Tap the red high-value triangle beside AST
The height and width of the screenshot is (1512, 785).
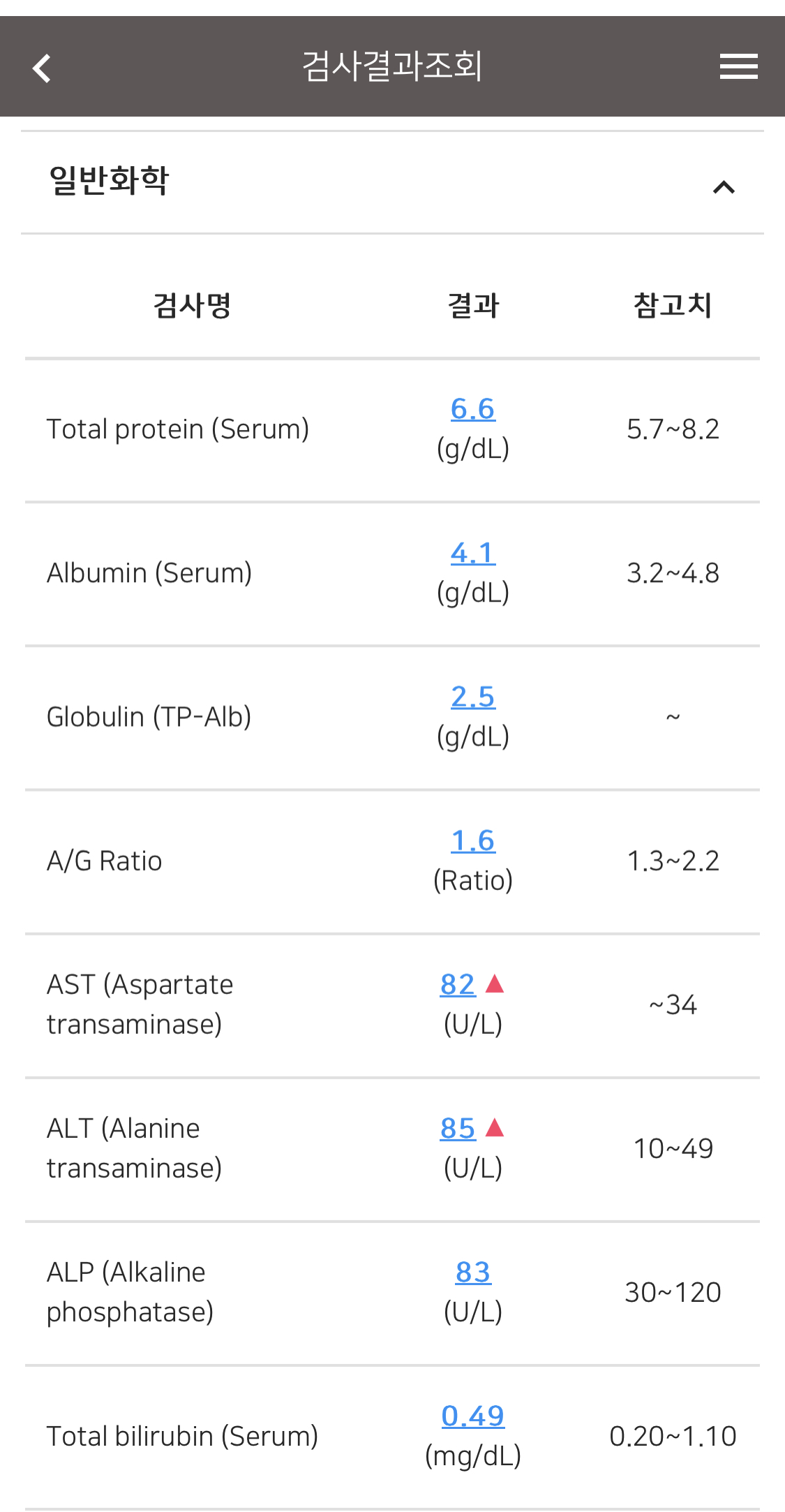(x=495, y=984)
